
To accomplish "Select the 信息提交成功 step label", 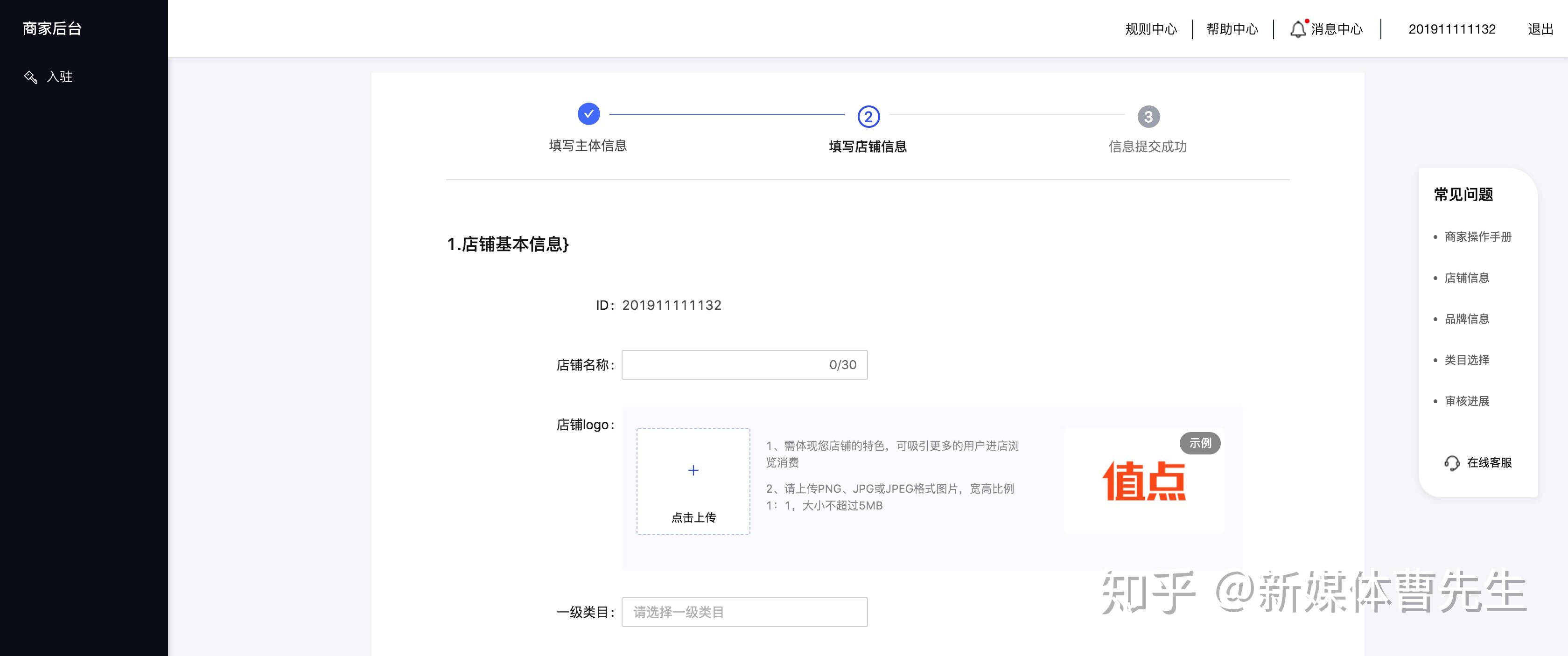I will tap(1148, 147).
